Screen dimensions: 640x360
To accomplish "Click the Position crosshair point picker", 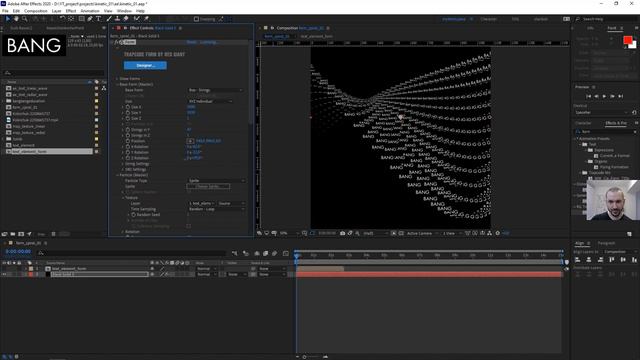I will [190, 141].
